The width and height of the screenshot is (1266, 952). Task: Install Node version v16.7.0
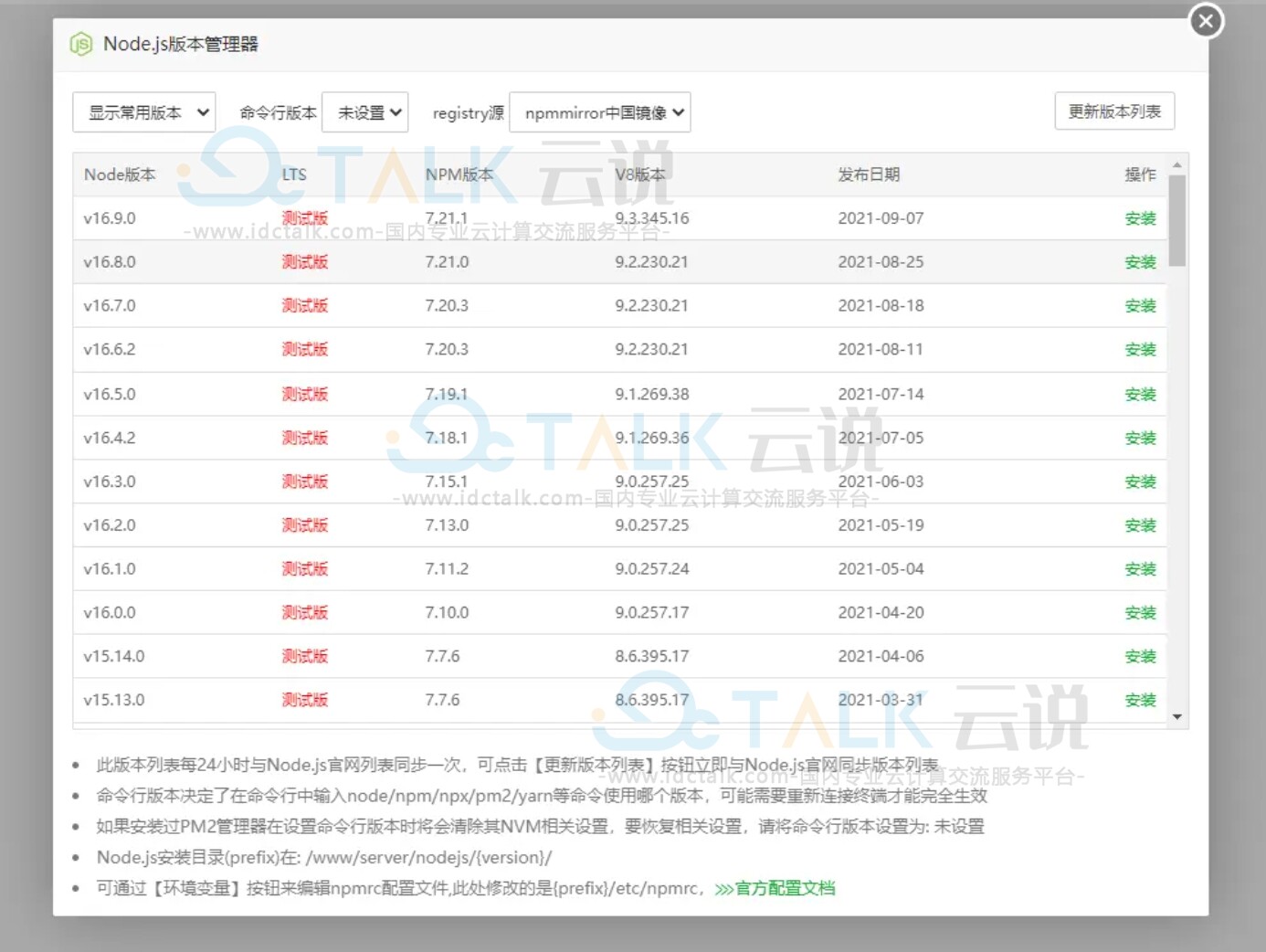(x=1140, y=306)
